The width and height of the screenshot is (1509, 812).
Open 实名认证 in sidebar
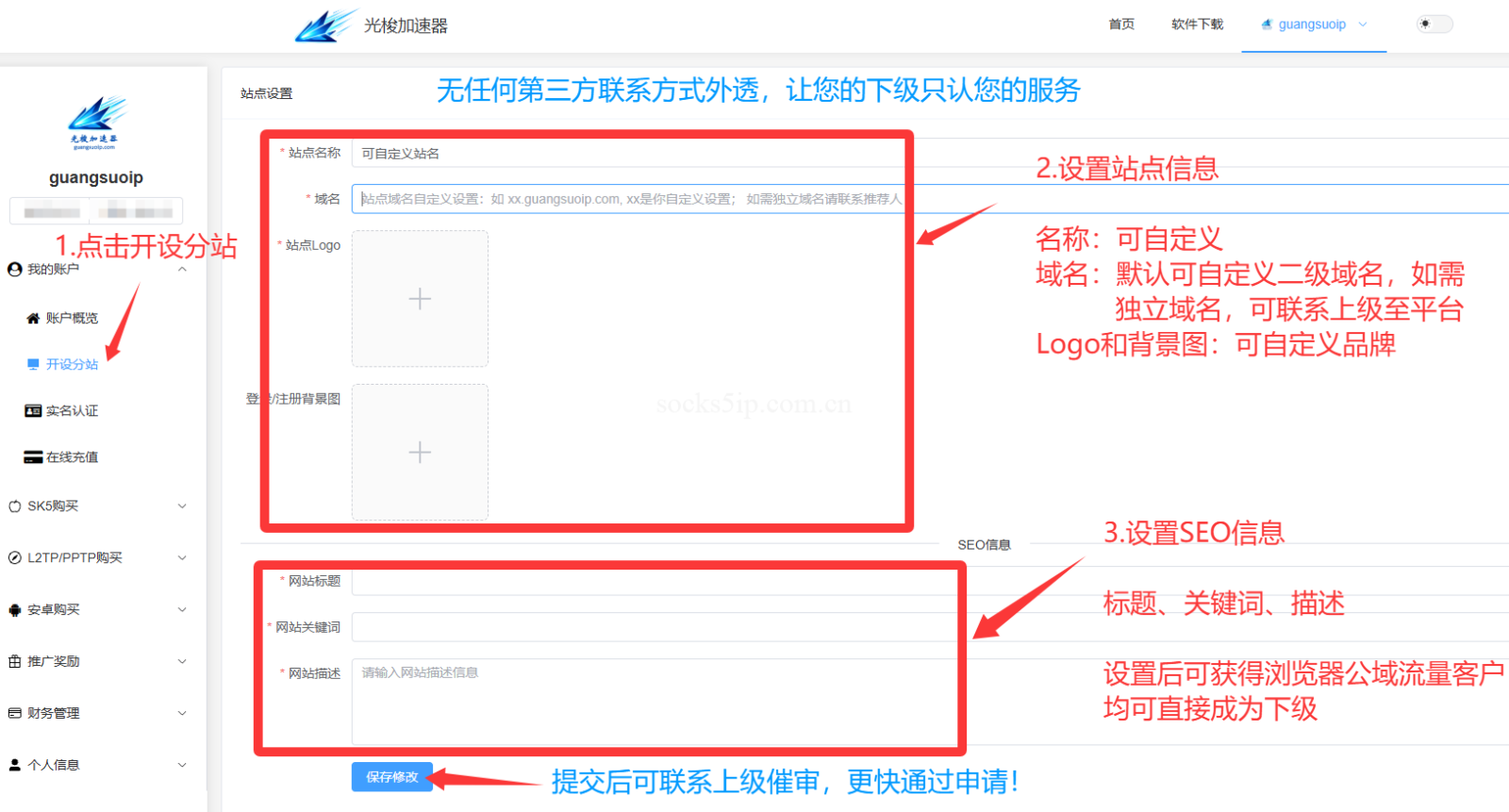pos(72,411)
